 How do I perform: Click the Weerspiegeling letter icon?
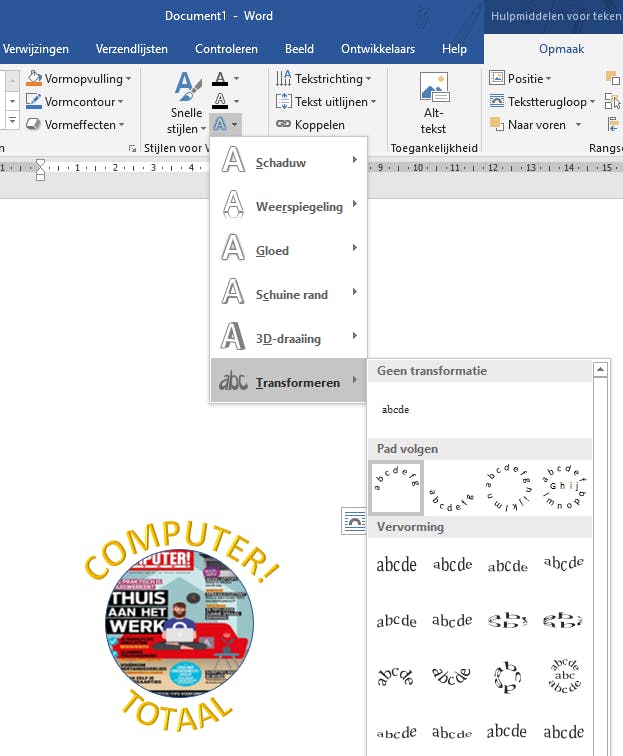pyautogui.click(x=233, y=204)
